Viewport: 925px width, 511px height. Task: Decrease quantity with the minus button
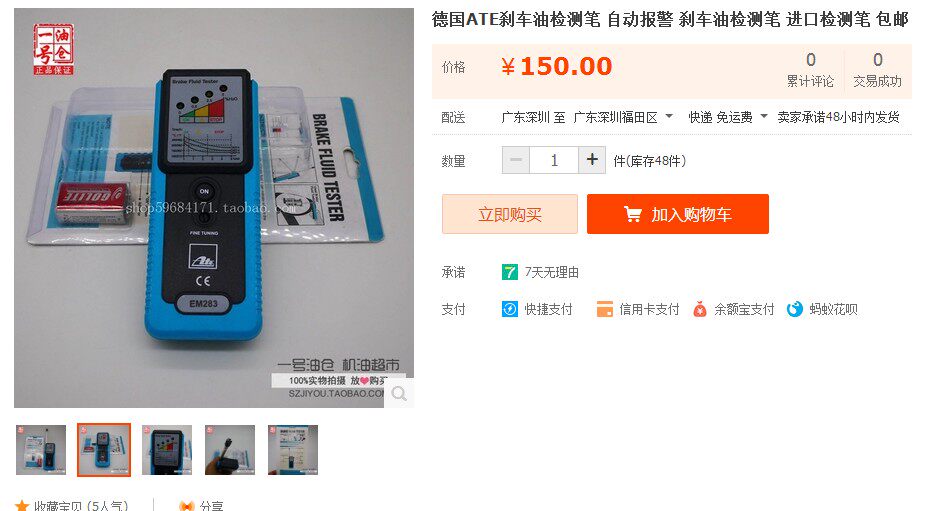[516, 160]
